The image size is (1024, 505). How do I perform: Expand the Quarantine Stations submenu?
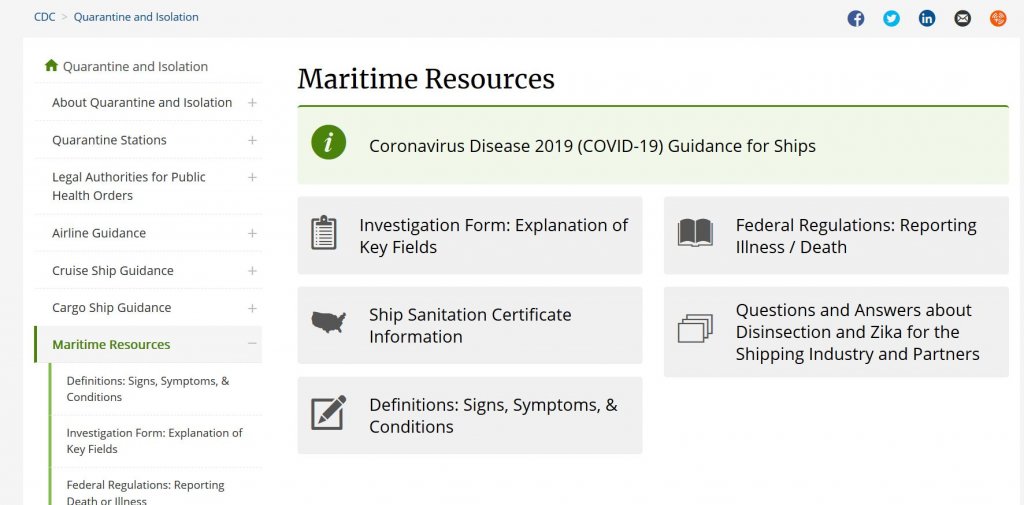(x=252, y=140)
